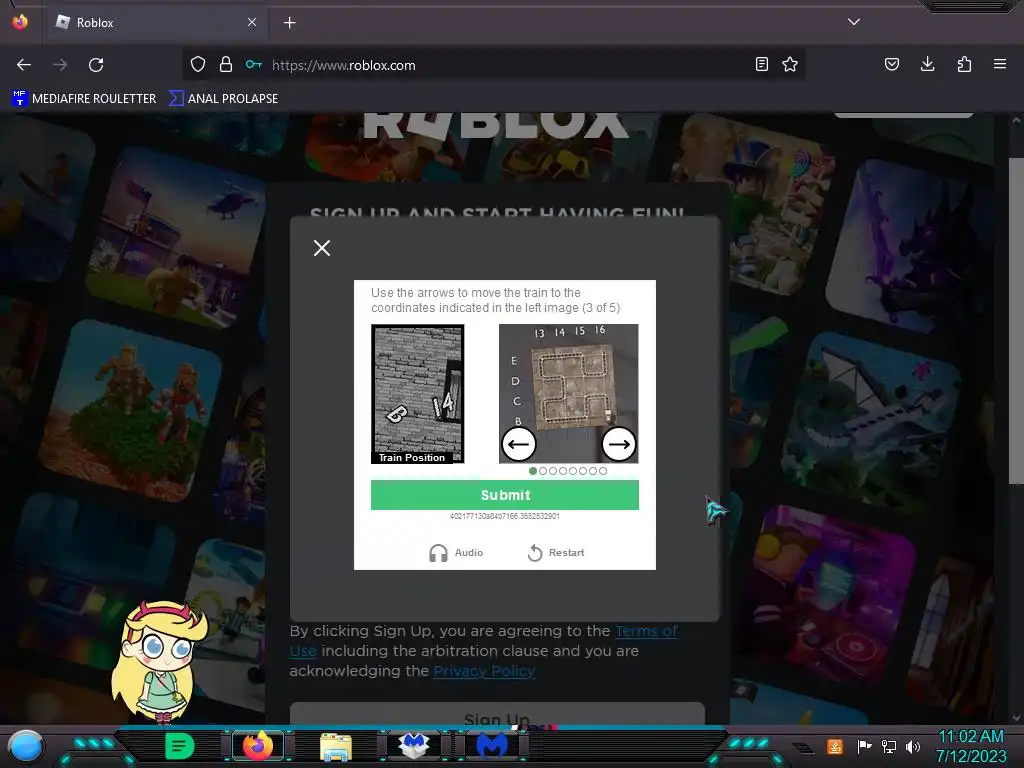Close the Roblox browser tab

252,22
